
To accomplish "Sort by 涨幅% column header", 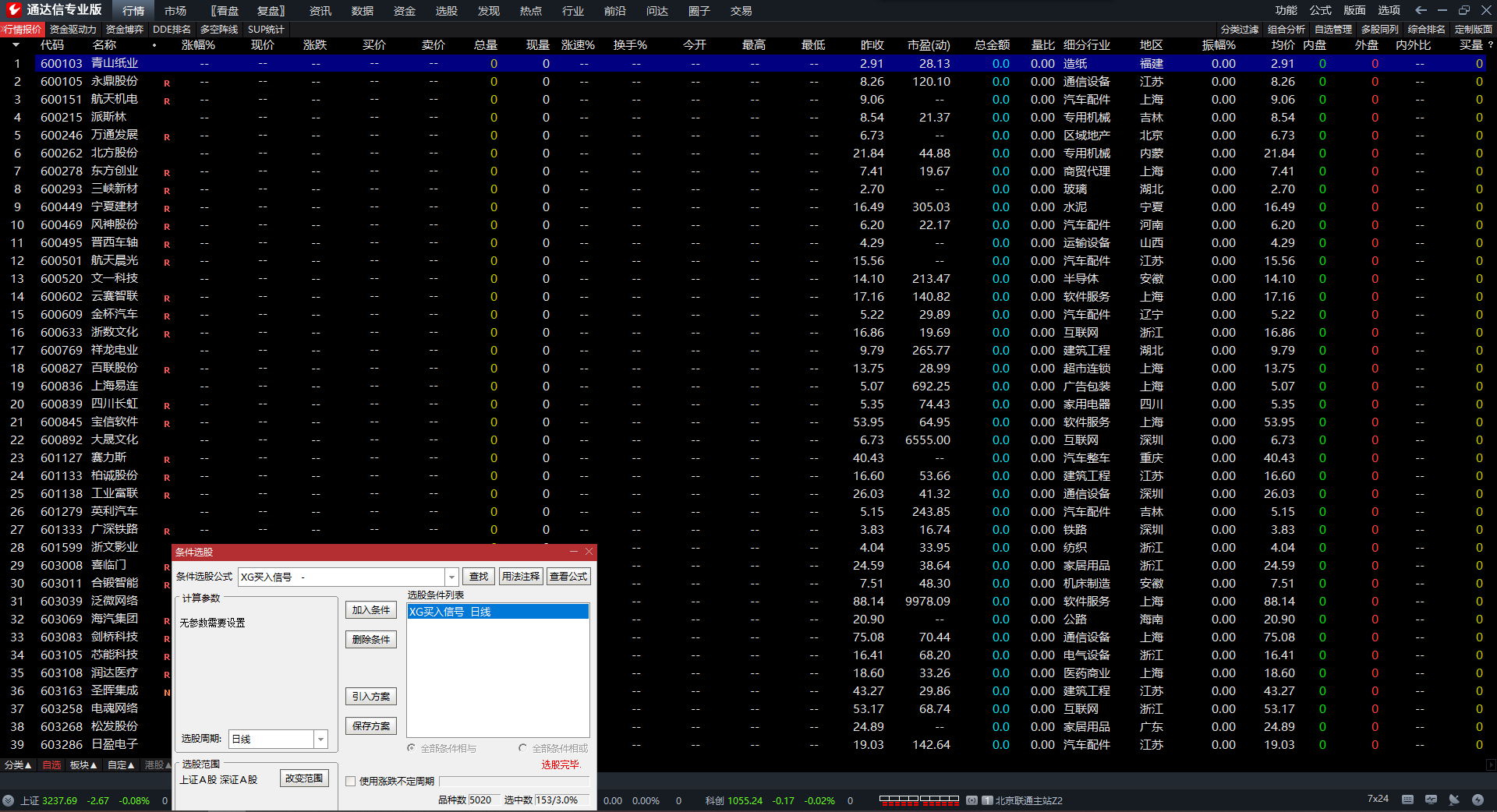I will [198, 45].
